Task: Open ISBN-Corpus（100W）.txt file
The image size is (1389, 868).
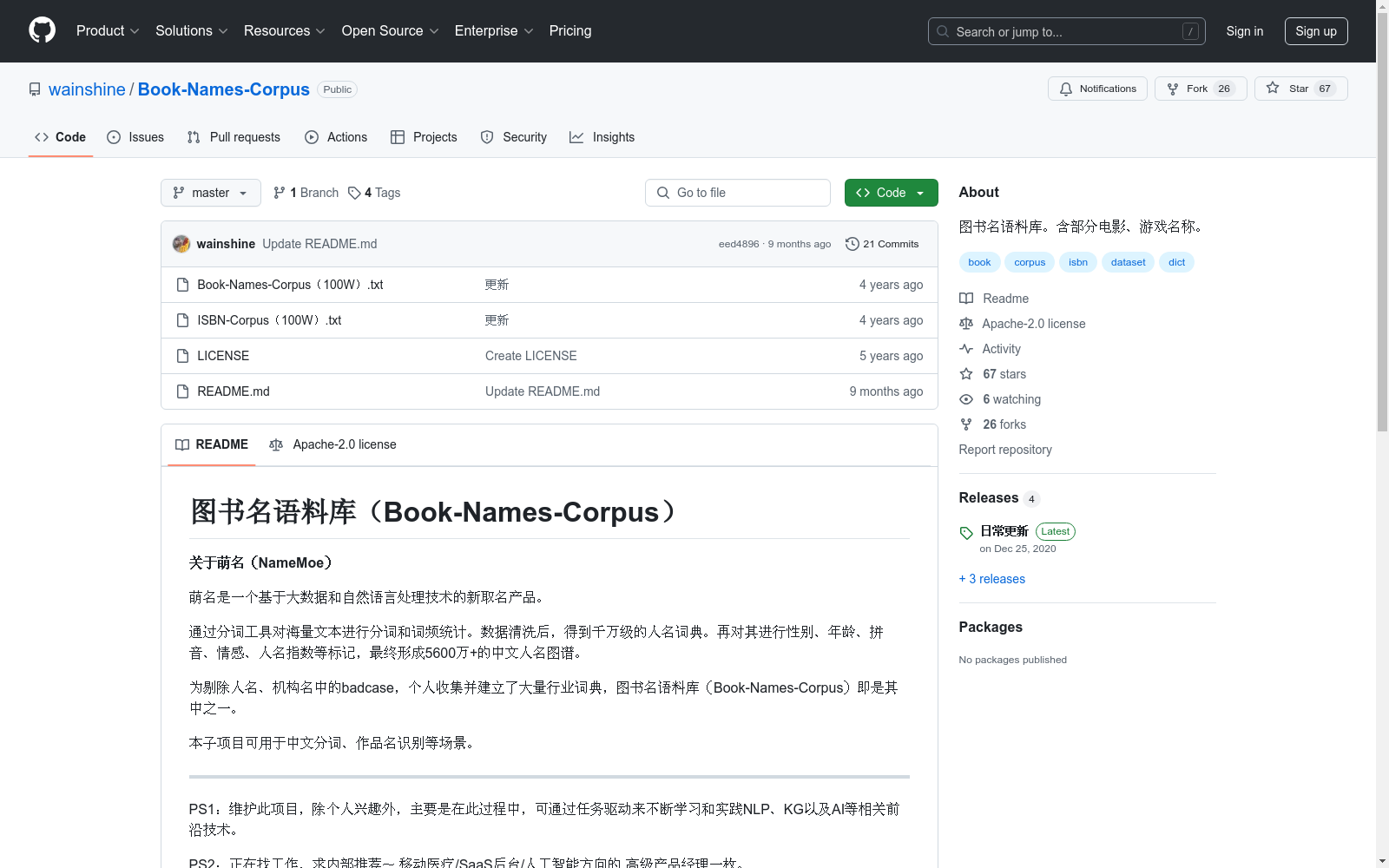Action: [x=269, y=320]
